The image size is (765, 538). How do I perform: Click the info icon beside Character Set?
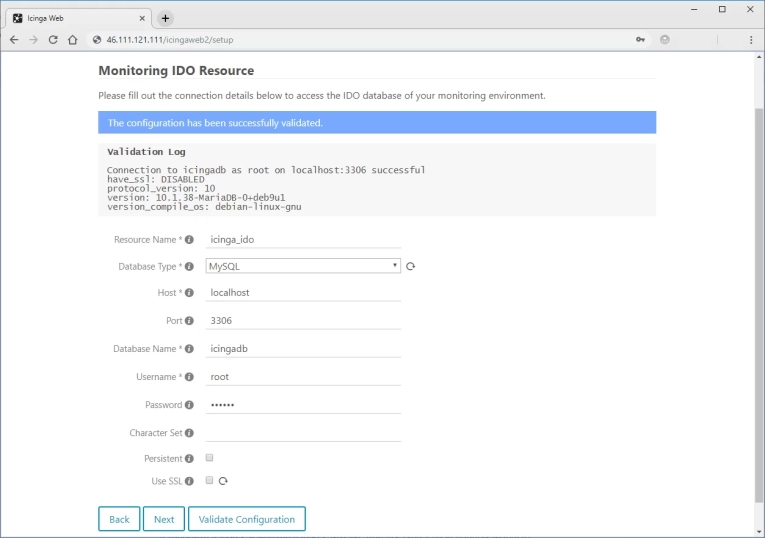click(x=190, y=433)
